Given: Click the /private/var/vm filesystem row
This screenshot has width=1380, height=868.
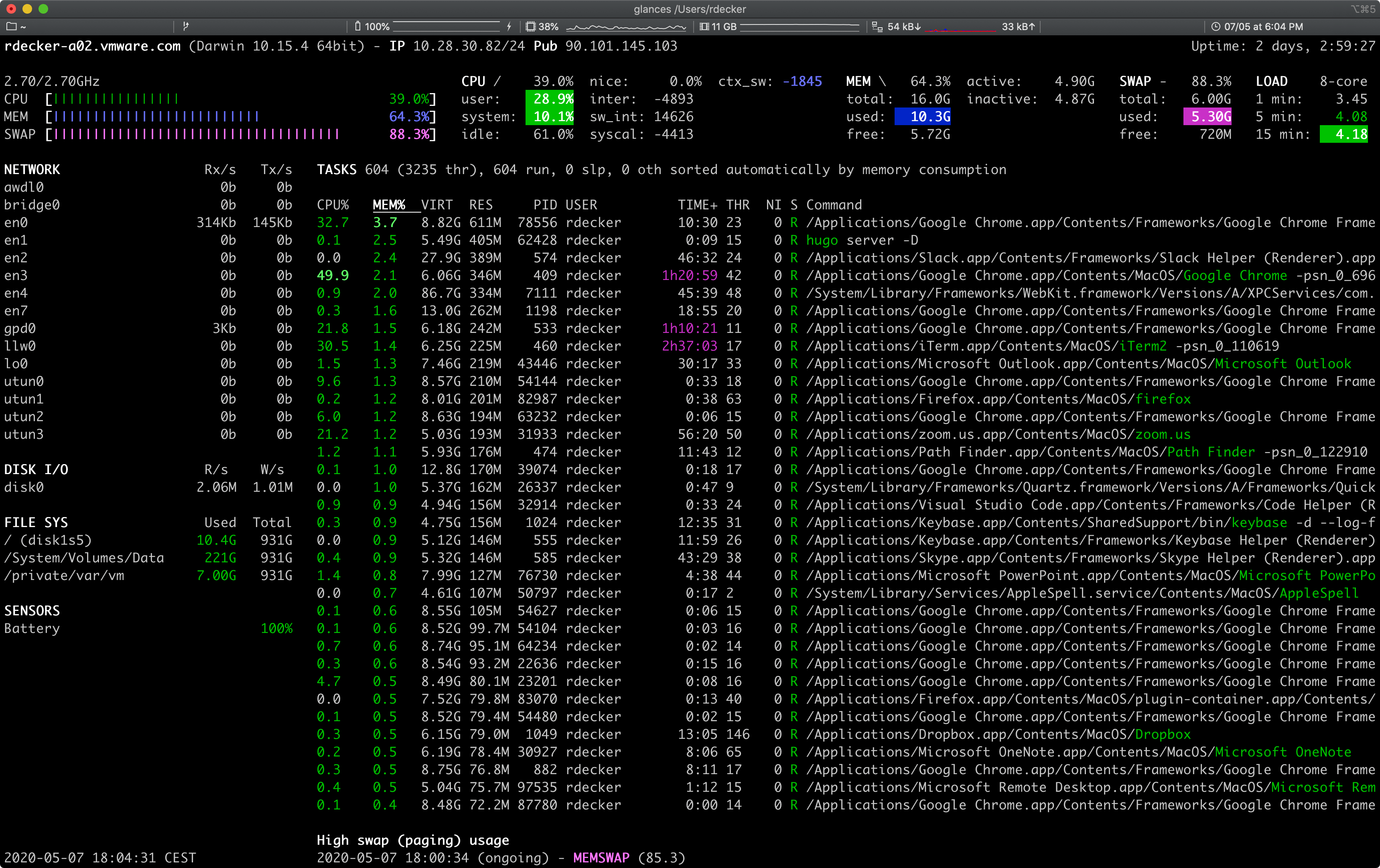Looking at the screenshot, I should (x=148, y=576).
